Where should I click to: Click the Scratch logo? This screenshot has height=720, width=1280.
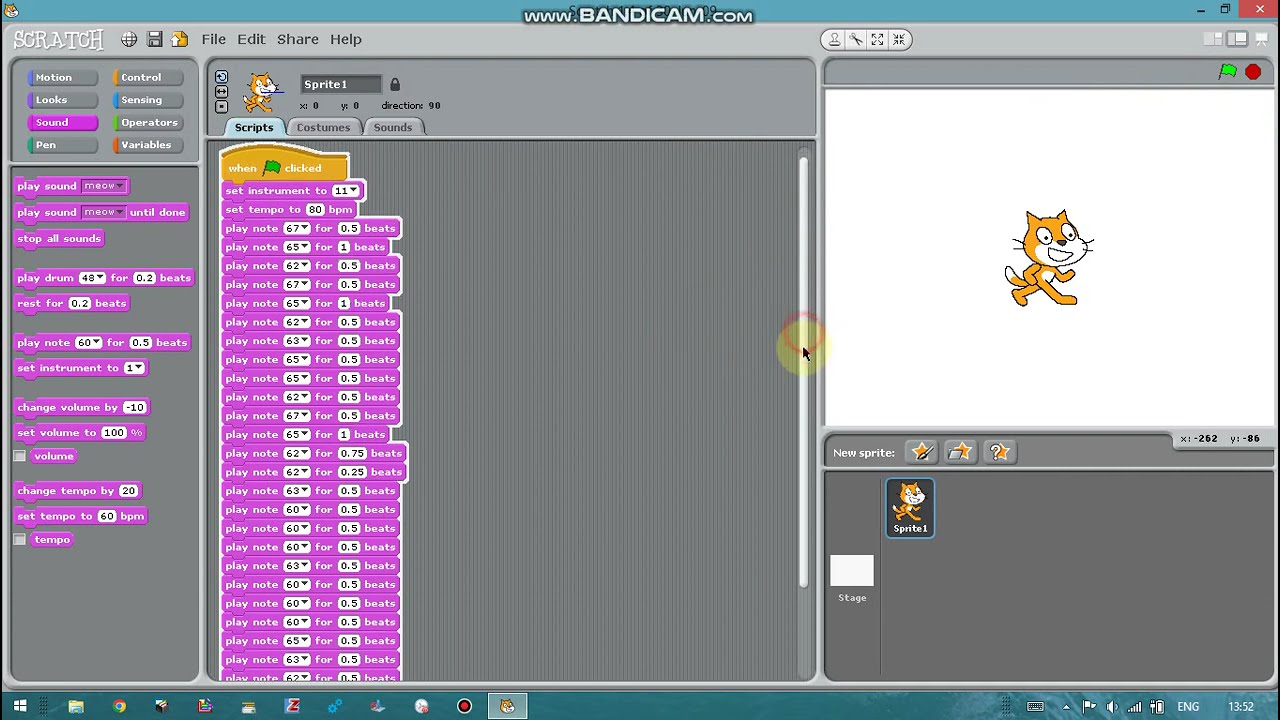point(58,39)
